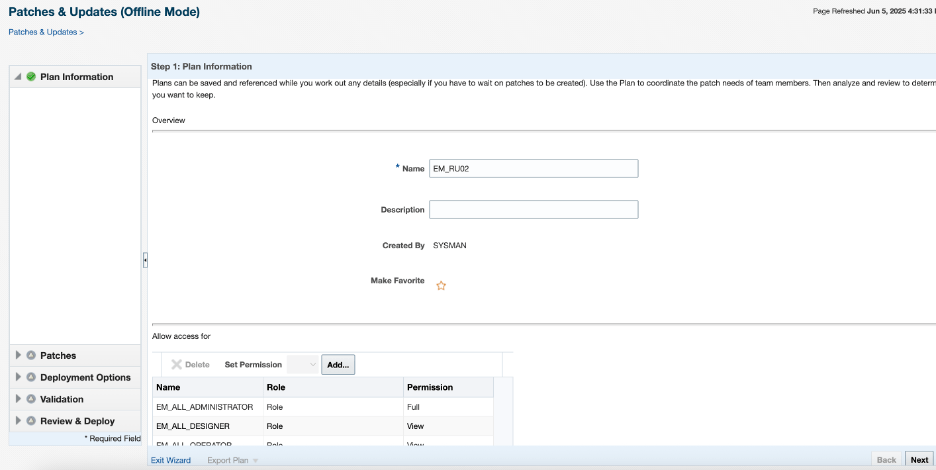Image resolution: width=936 pixels, height=470 pixels.
Task: Click into the plan Name field
Action: pyautogui.click(x=533, y=169)
